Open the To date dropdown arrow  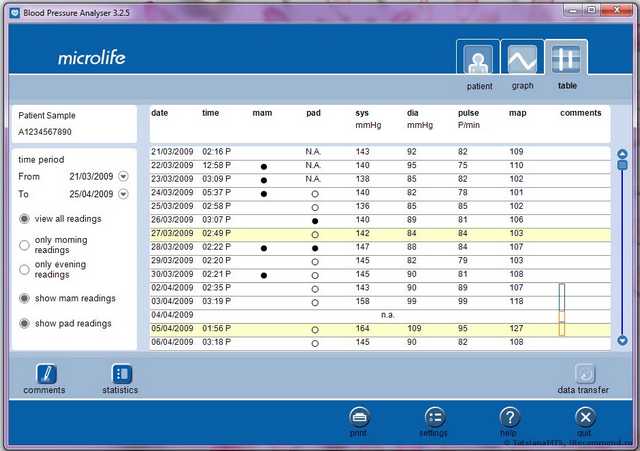(x=123, y=194)
